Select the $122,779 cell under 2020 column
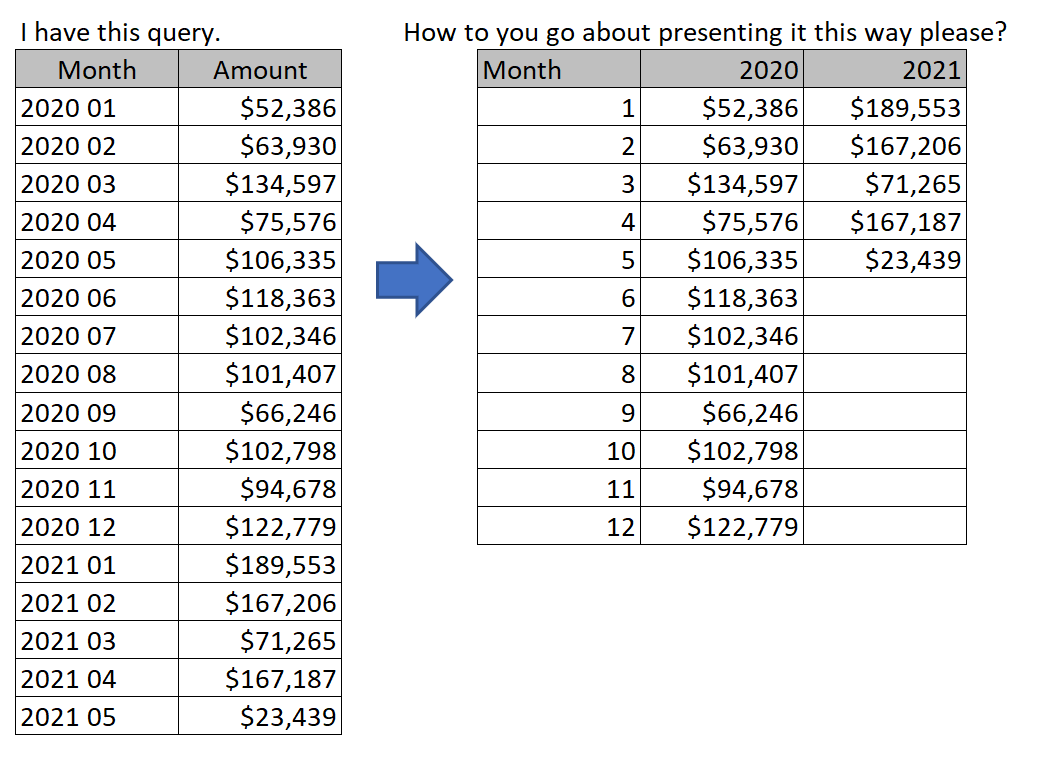 coord(722,527)
